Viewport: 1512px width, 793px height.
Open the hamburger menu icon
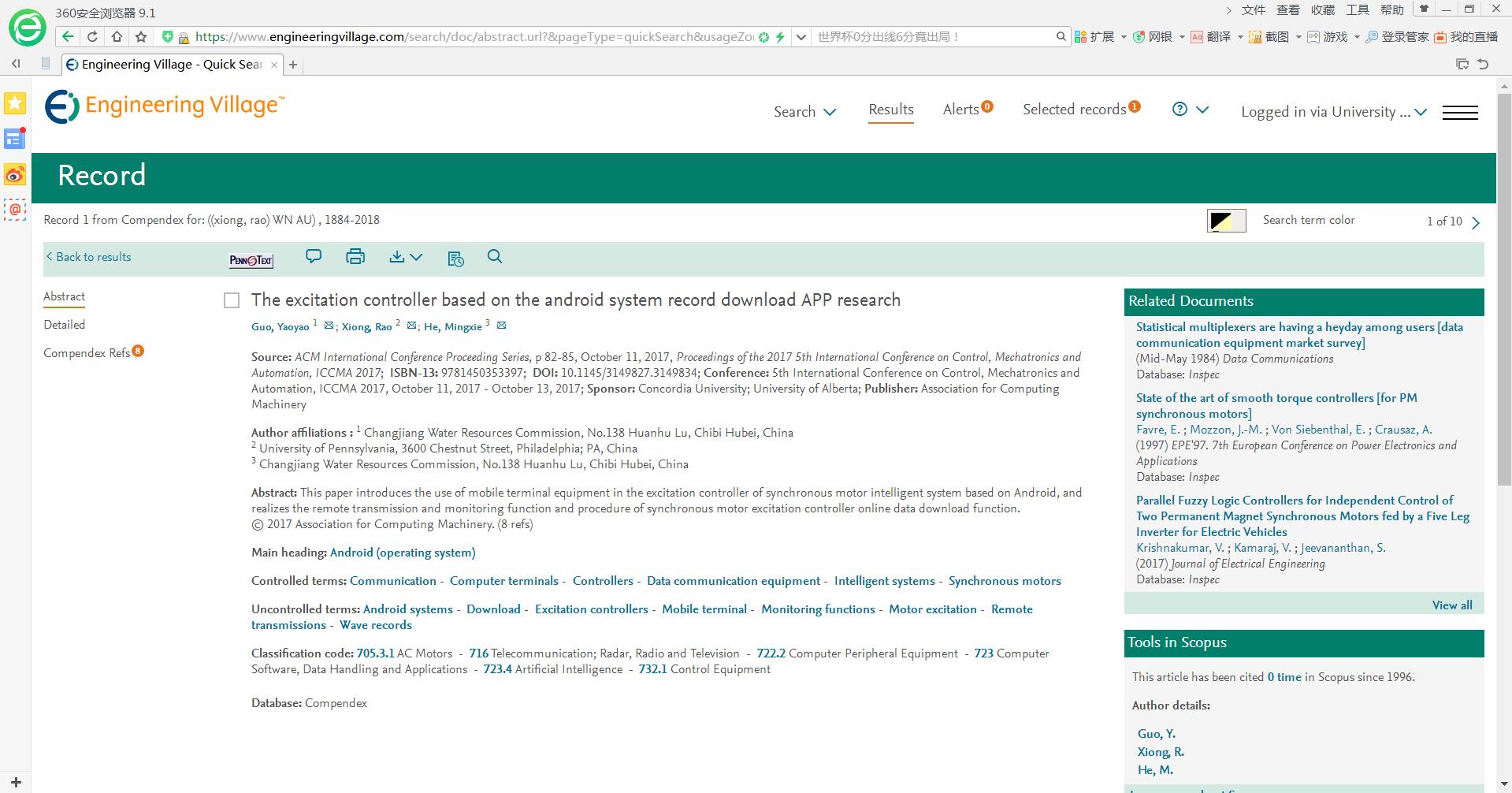[x=1459, y=113]
